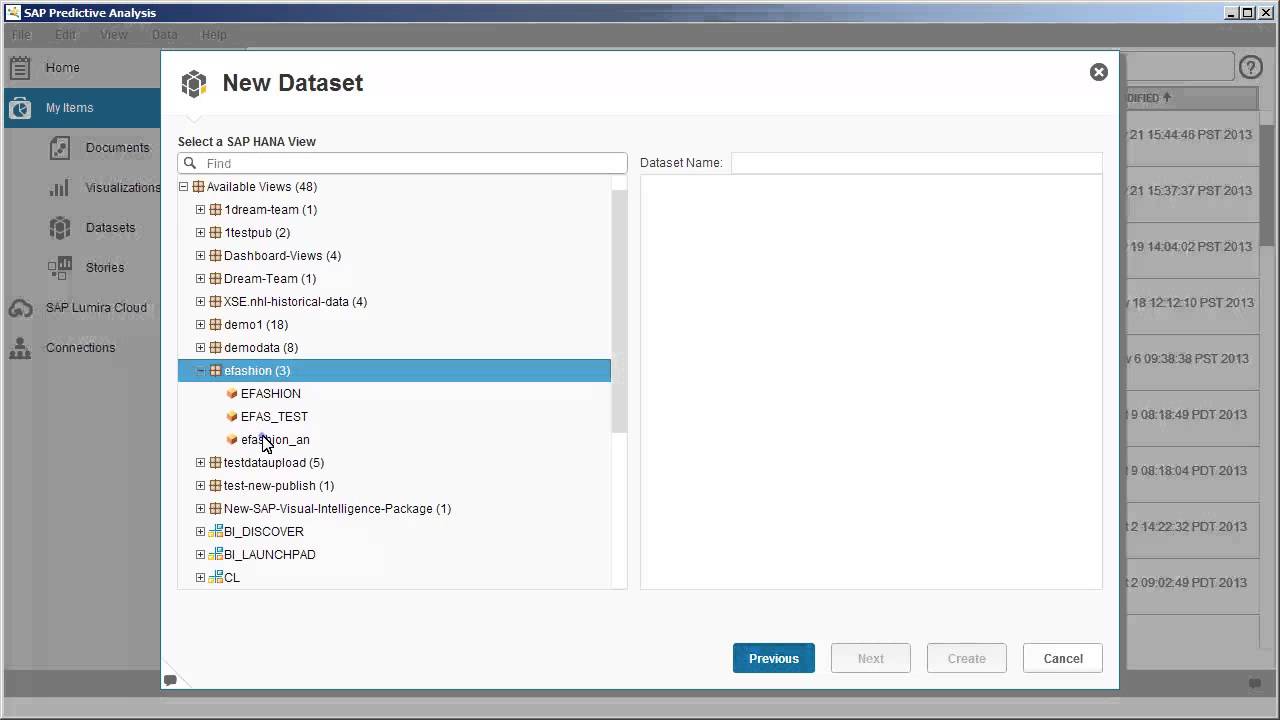The image size is (1280, 720).
Task: Click the EFASHION view cube icon
Action: click(x=232, y=394)
